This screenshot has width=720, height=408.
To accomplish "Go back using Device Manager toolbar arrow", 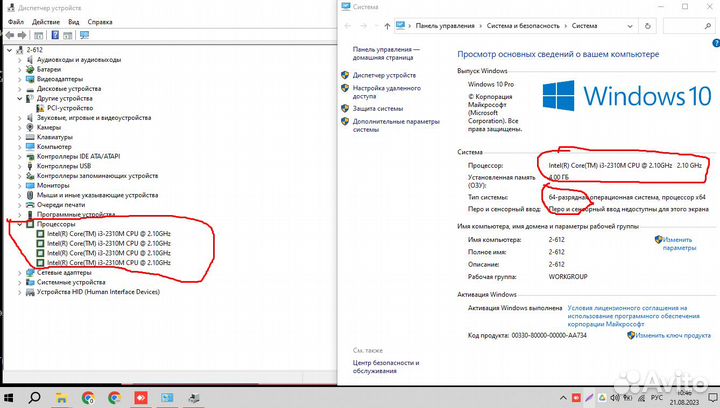I will 10,35.
